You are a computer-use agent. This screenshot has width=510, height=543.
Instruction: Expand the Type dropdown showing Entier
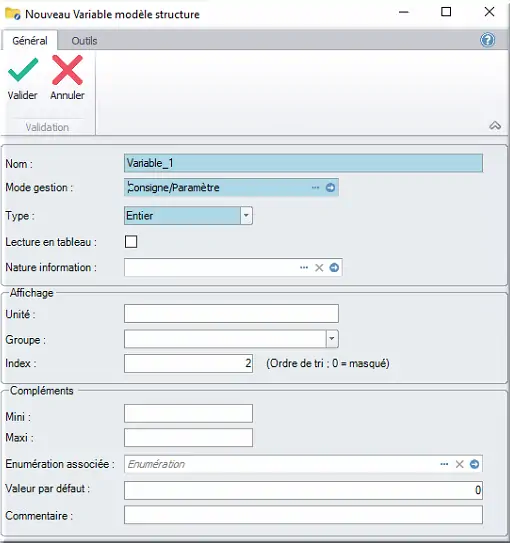click(x=246, y=216)
